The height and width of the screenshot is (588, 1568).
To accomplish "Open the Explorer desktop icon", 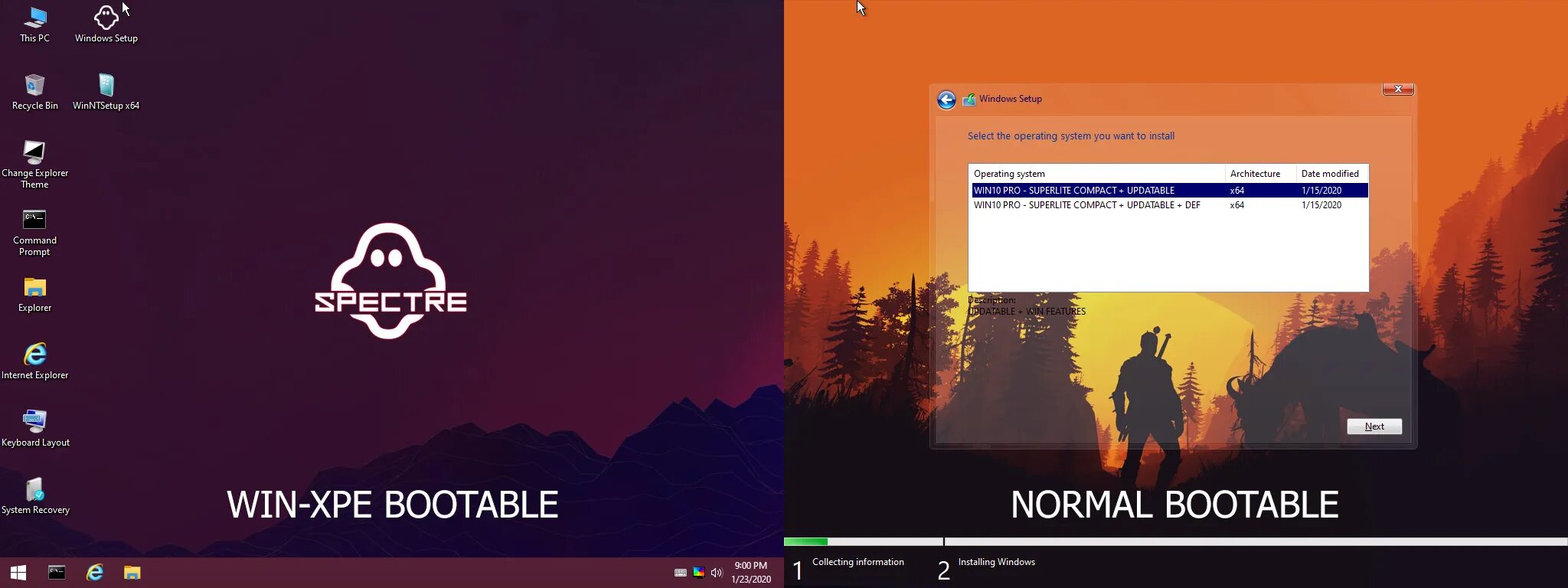I will point(34,295).
